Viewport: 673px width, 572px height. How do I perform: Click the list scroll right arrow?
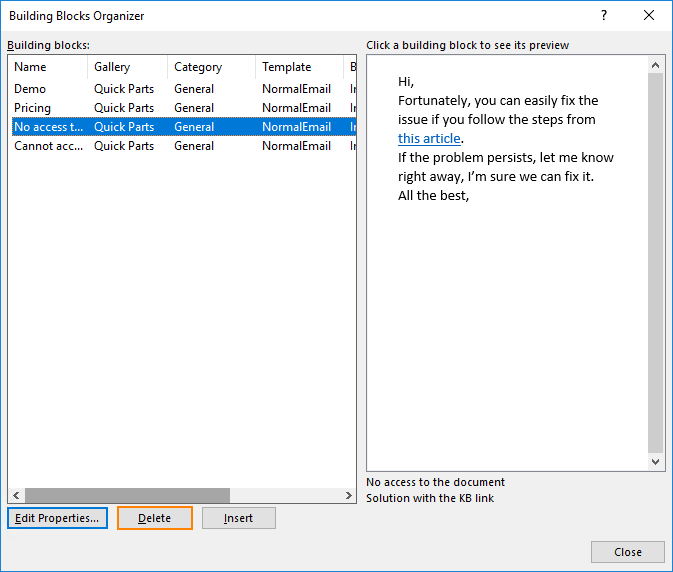(348, 496)
